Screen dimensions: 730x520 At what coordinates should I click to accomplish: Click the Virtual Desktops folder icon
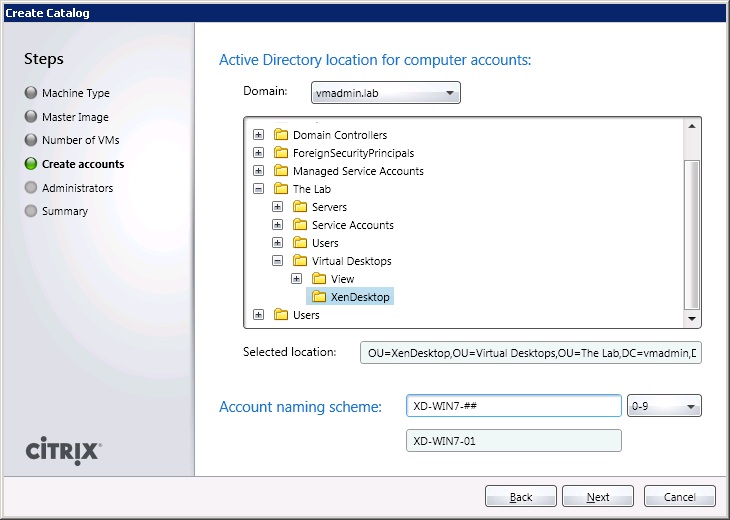299,261
